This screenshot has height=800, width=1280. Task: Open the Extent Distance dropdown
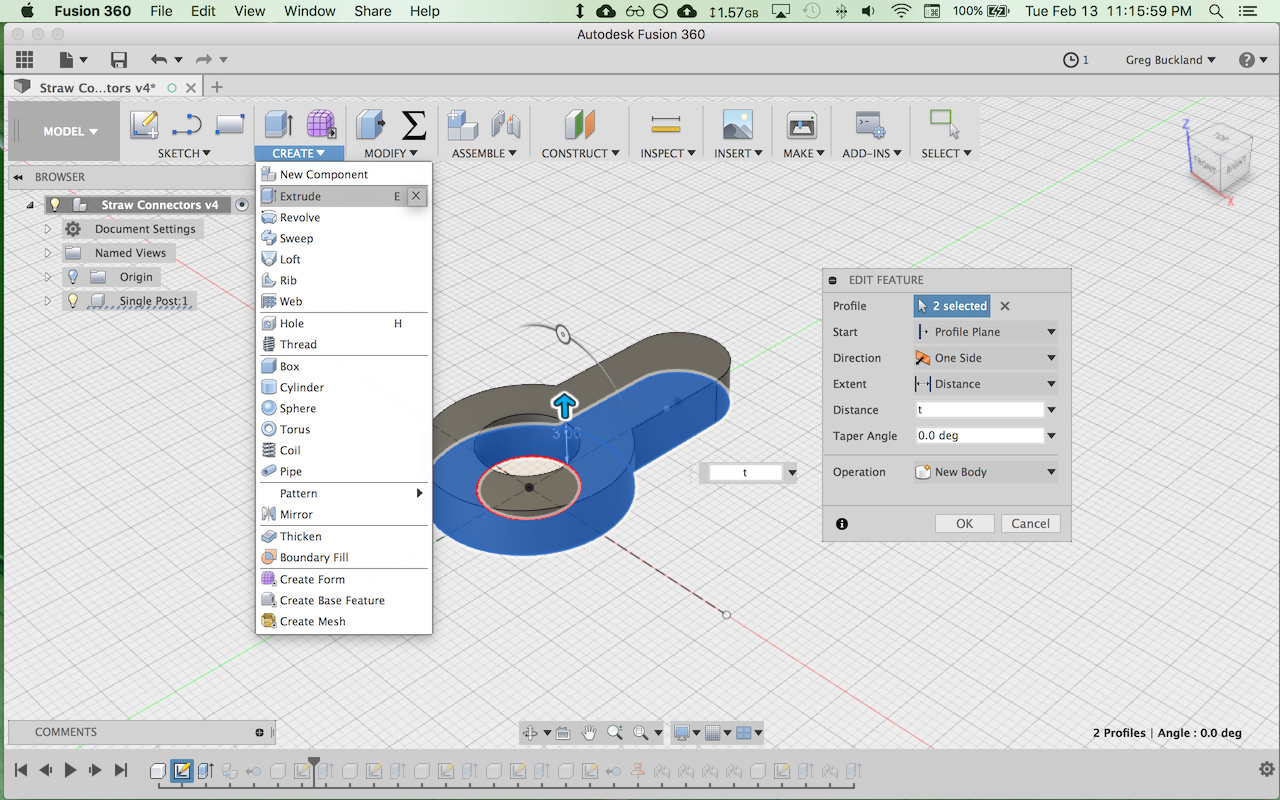[986, 384]
